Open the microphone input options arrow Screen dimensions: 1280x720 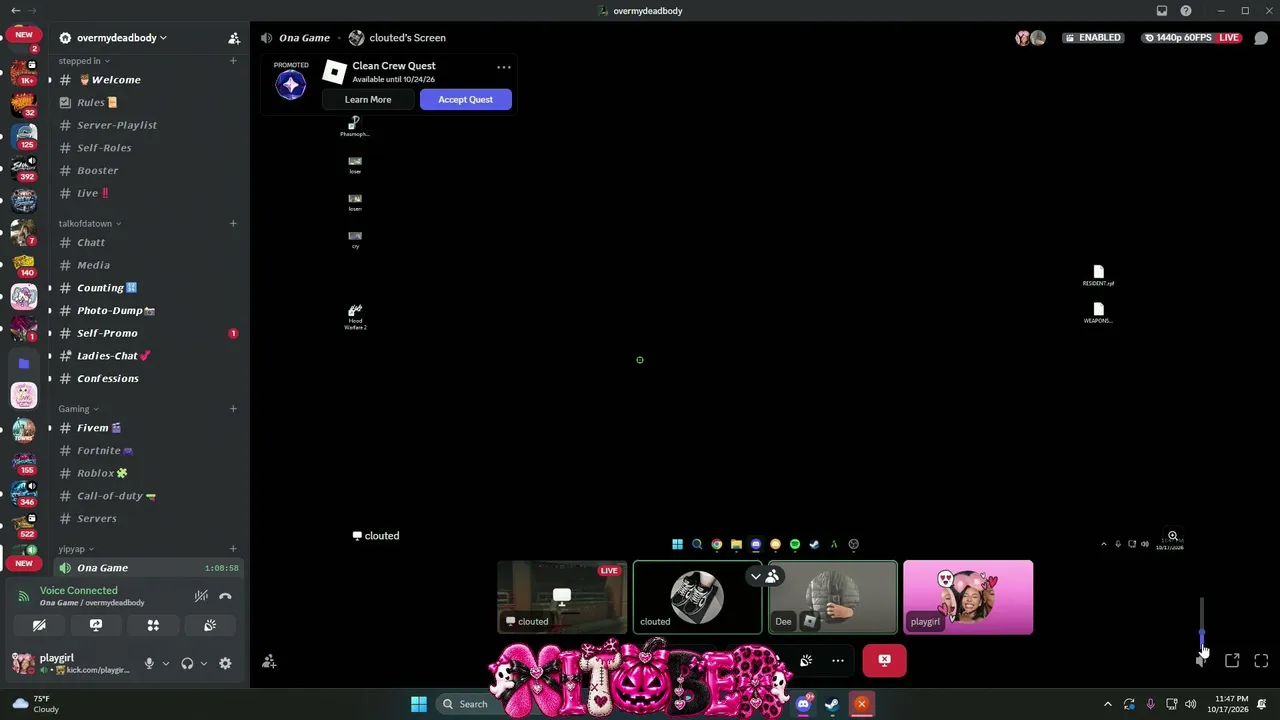[166, 663]
